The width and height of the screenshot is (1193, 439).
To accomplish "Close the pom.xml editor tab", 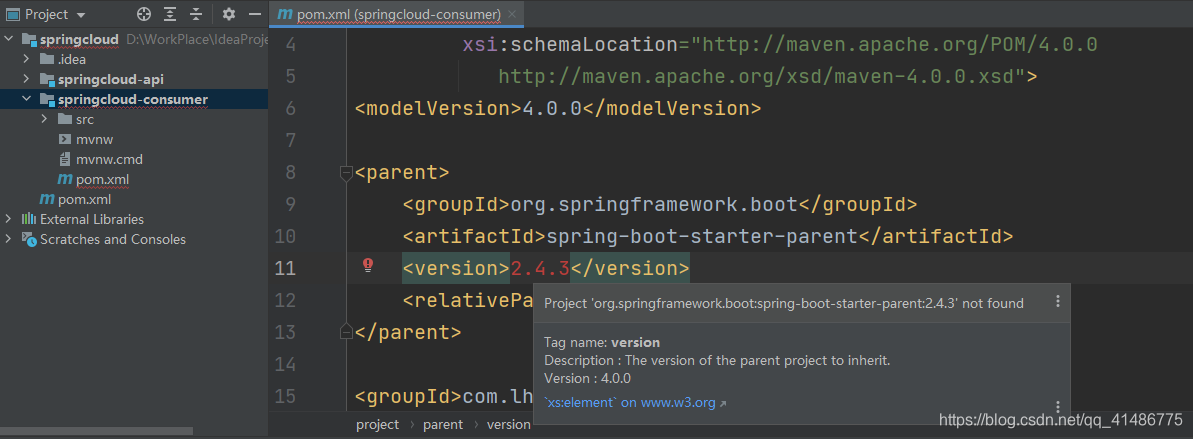I will click(511, 14).
